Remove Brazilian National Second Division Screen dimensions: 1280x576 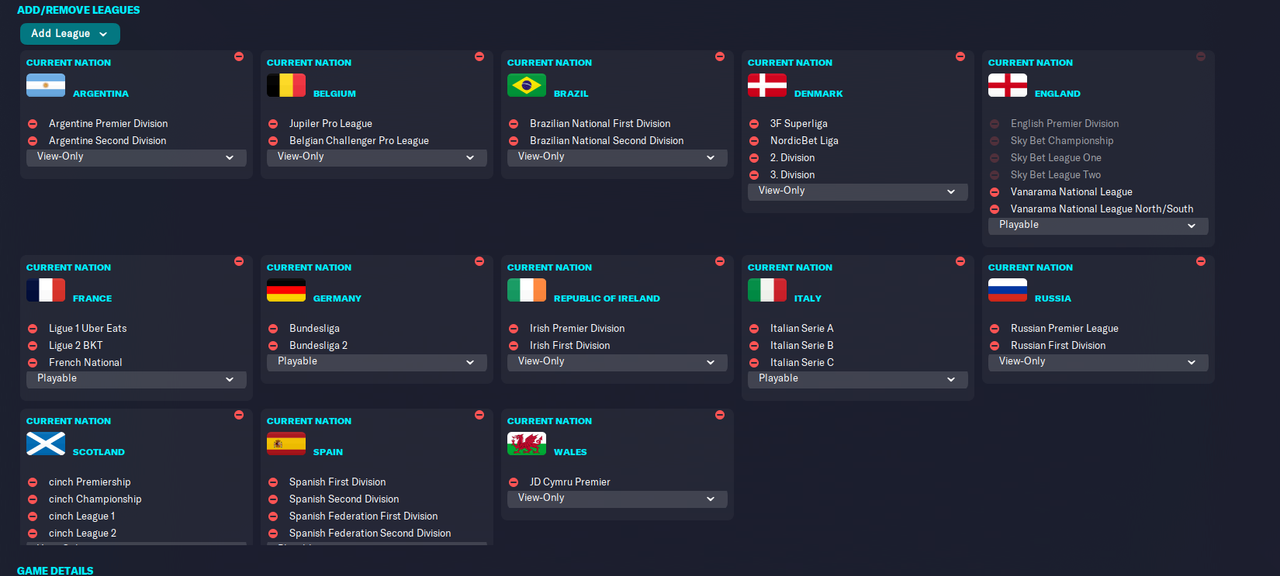pyautogui.click(x=514, y=141)
